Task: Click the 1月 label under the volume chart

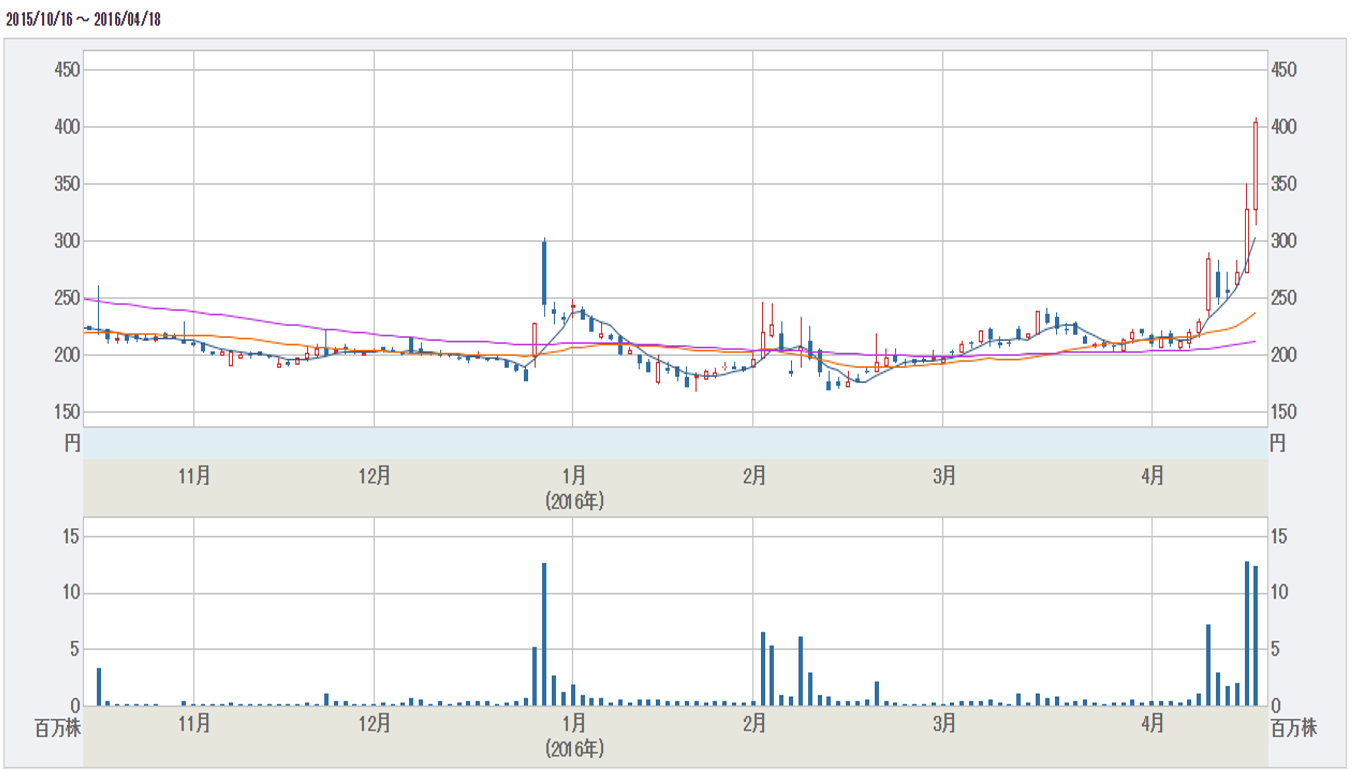Action: [x=574, y=723]
